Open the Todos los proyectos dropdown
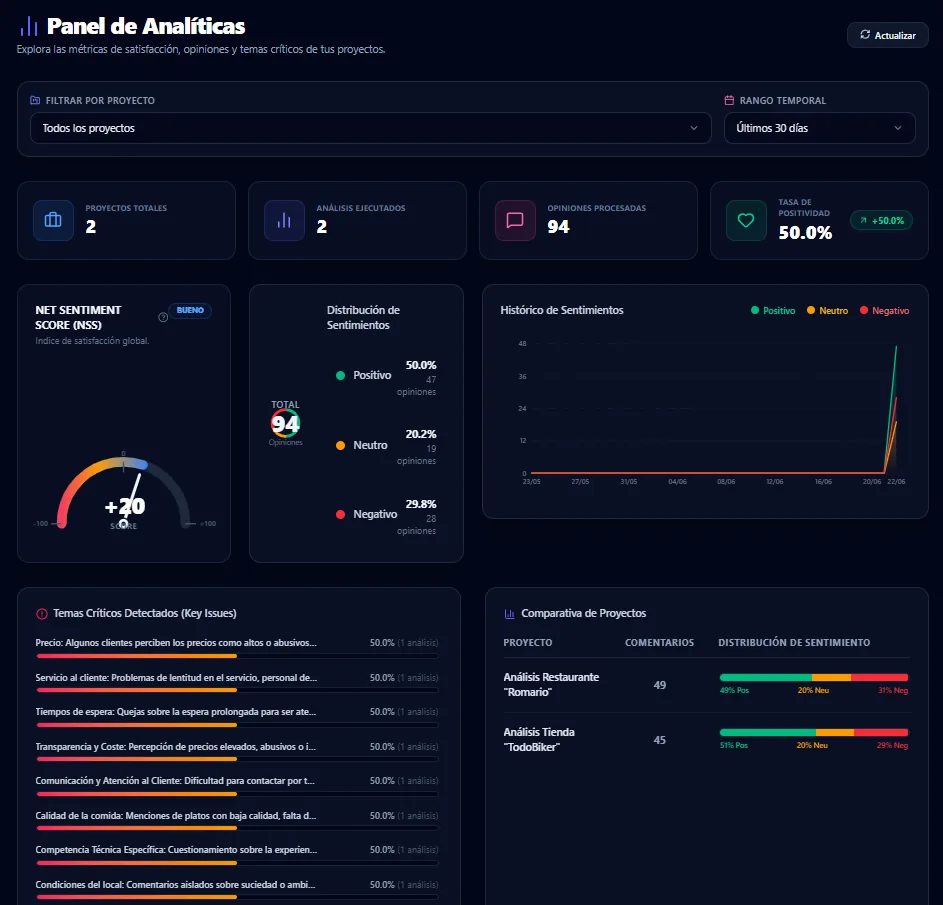This screenshot has height=905, width=943. 370,128
